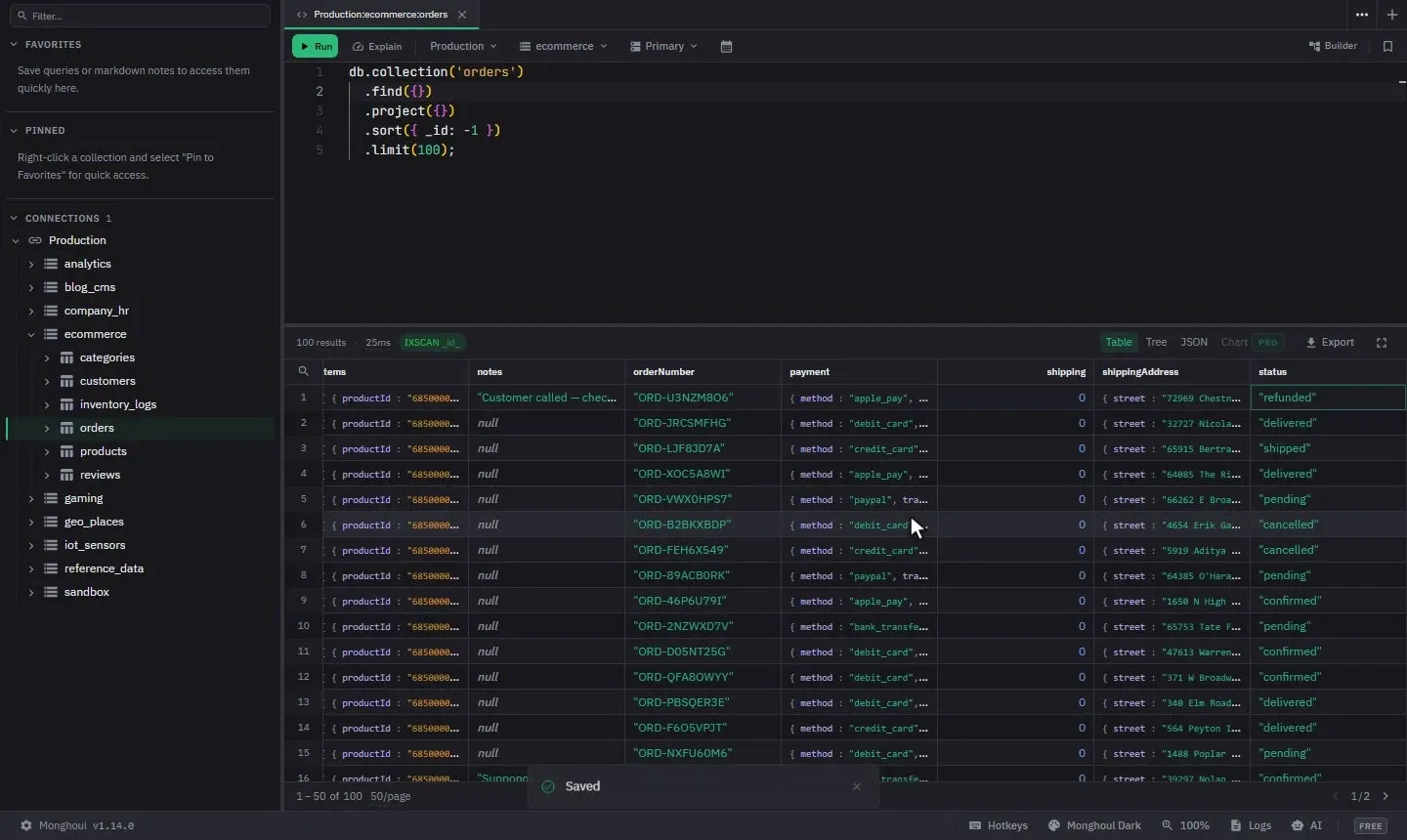The image size is (1407, 840).
Task: Add a new query tab with plus icon
Action: (1392, 15)
